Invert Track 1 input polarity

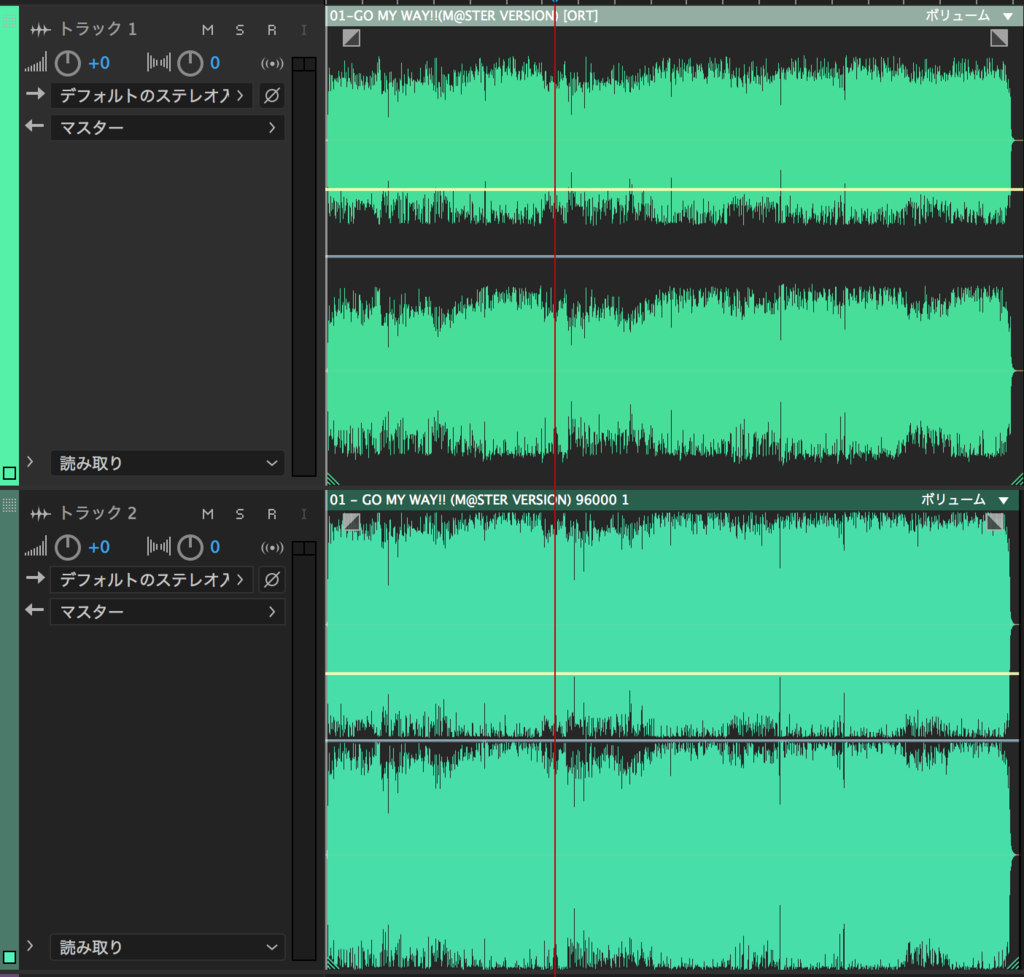272,96
